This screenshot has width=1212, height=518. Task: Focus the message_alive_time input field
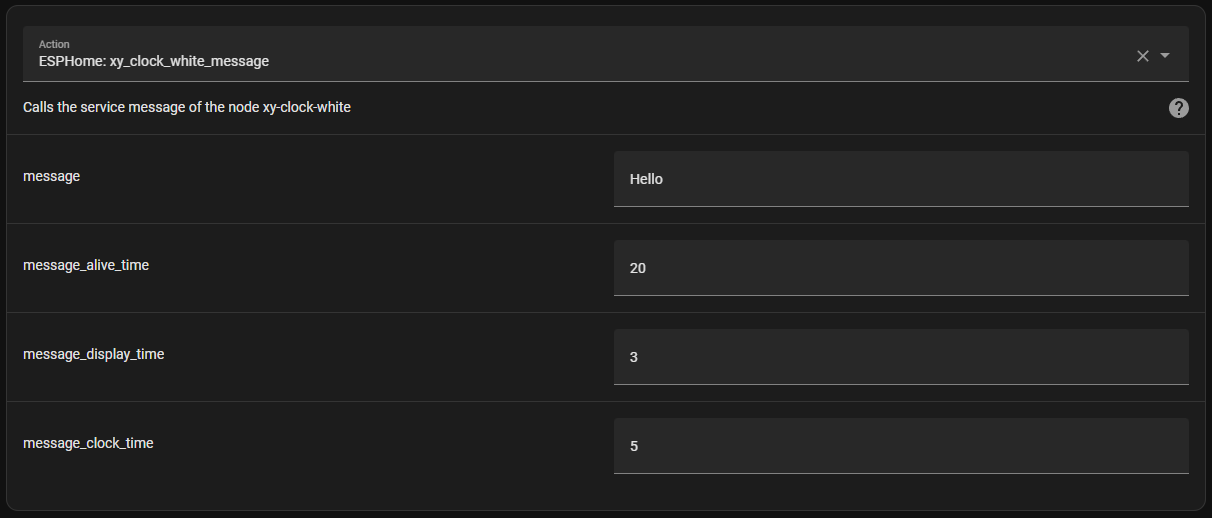900,268
